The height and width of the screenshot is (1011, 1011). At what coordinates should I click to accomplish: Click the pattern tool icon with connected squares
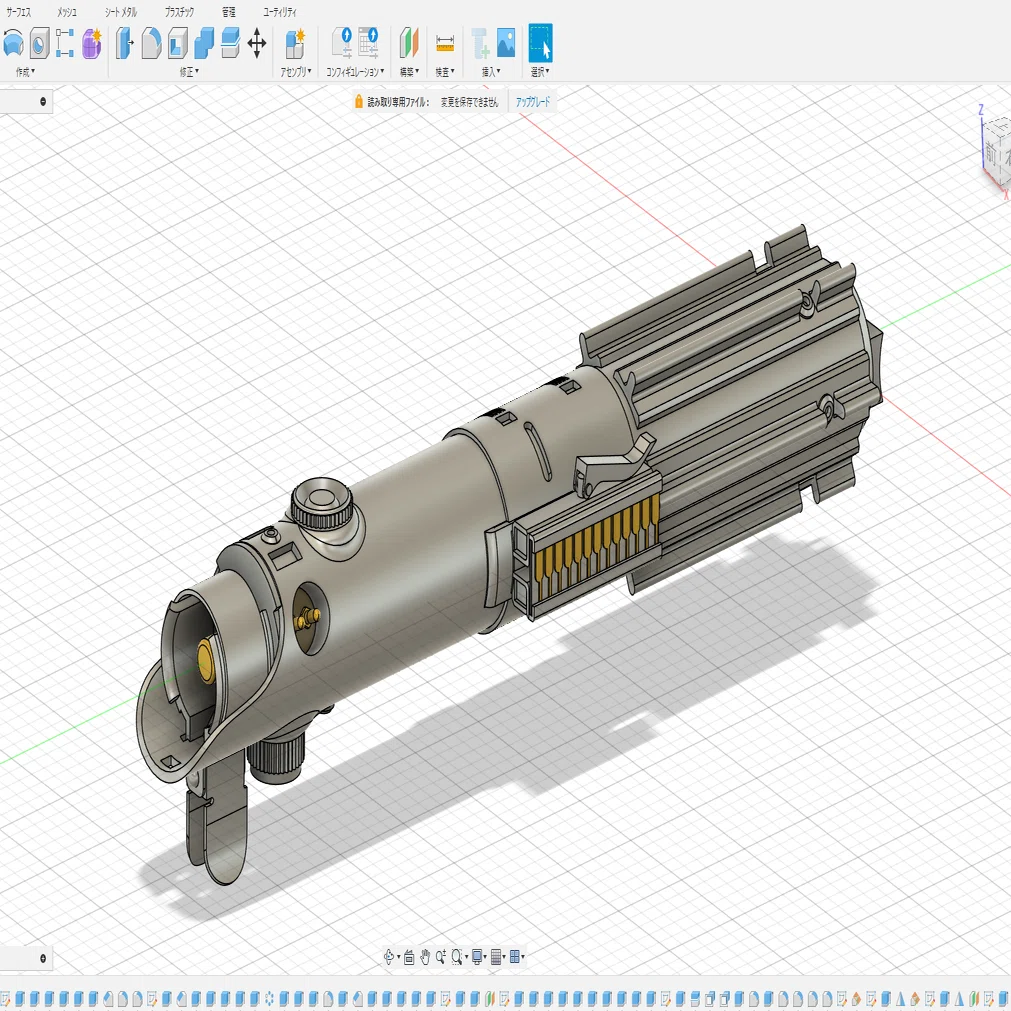tap(64, 43)
